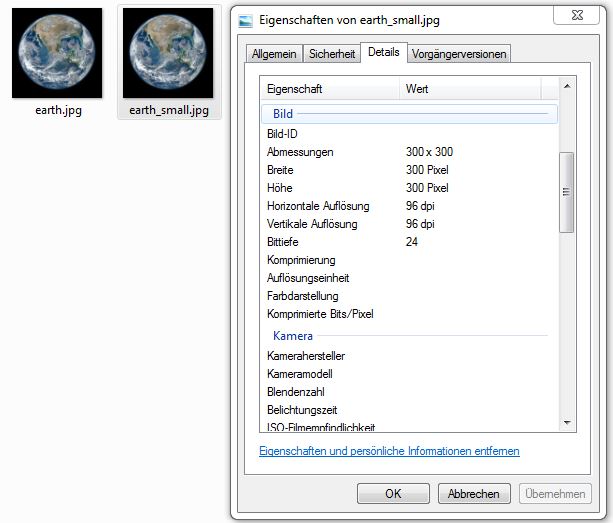Select the Kamerahersteller property row

409,356
